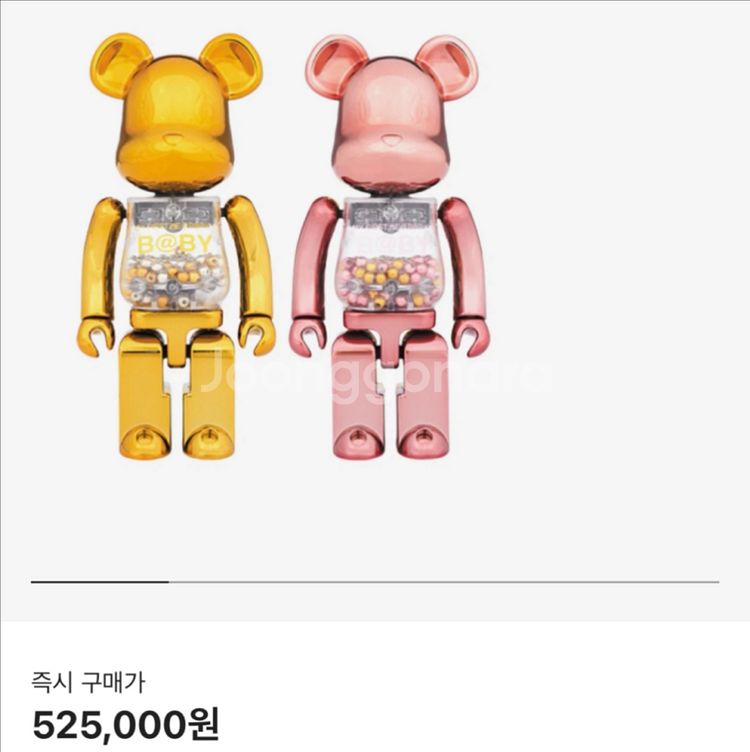Click the pink figure's left arm
This screenshot has width=750, height=752.
(314, 259)
